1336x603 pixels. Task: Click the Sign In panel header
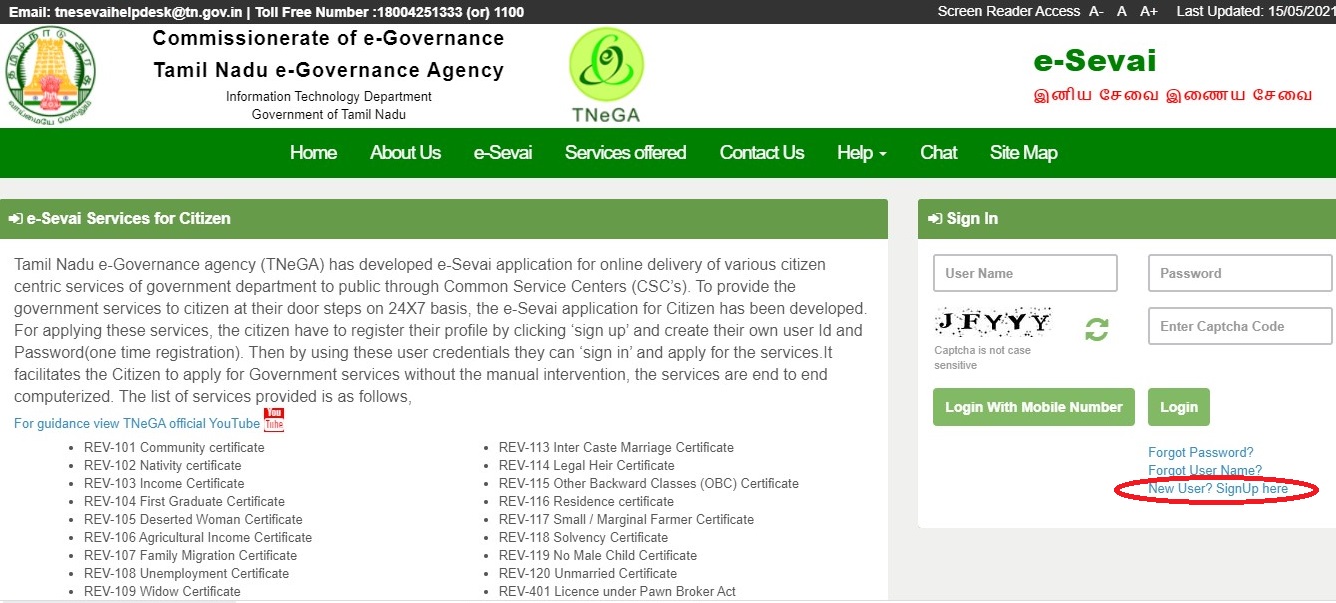coord(1125,219)
